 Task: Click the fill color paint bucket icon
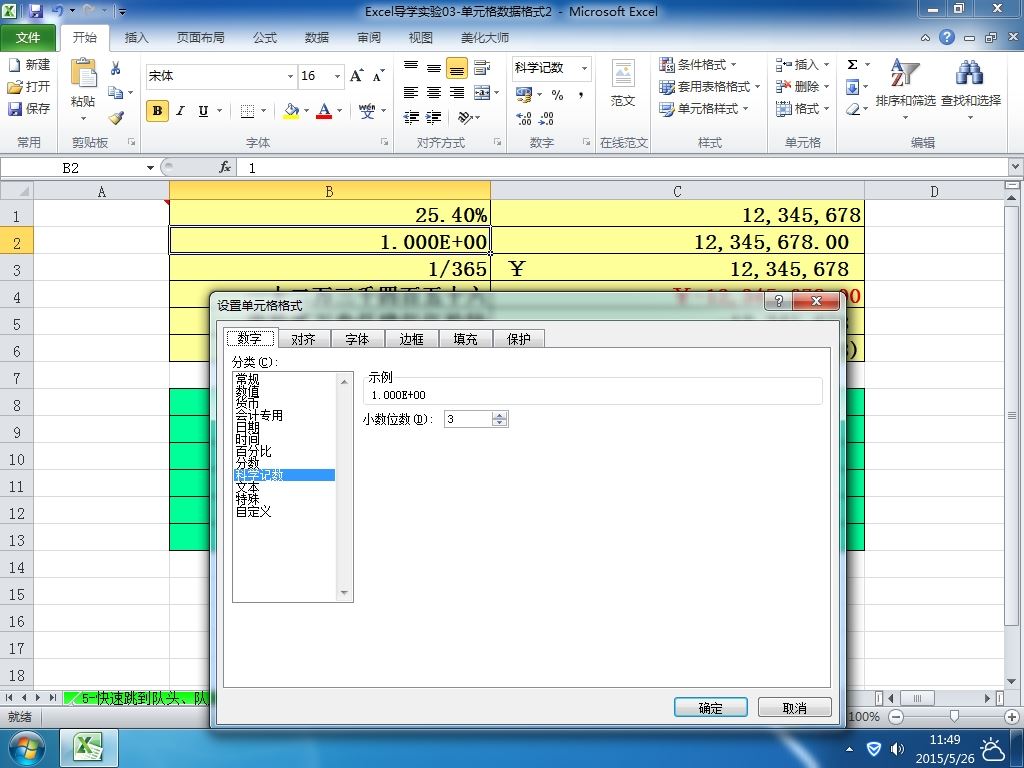click(291, 111)
